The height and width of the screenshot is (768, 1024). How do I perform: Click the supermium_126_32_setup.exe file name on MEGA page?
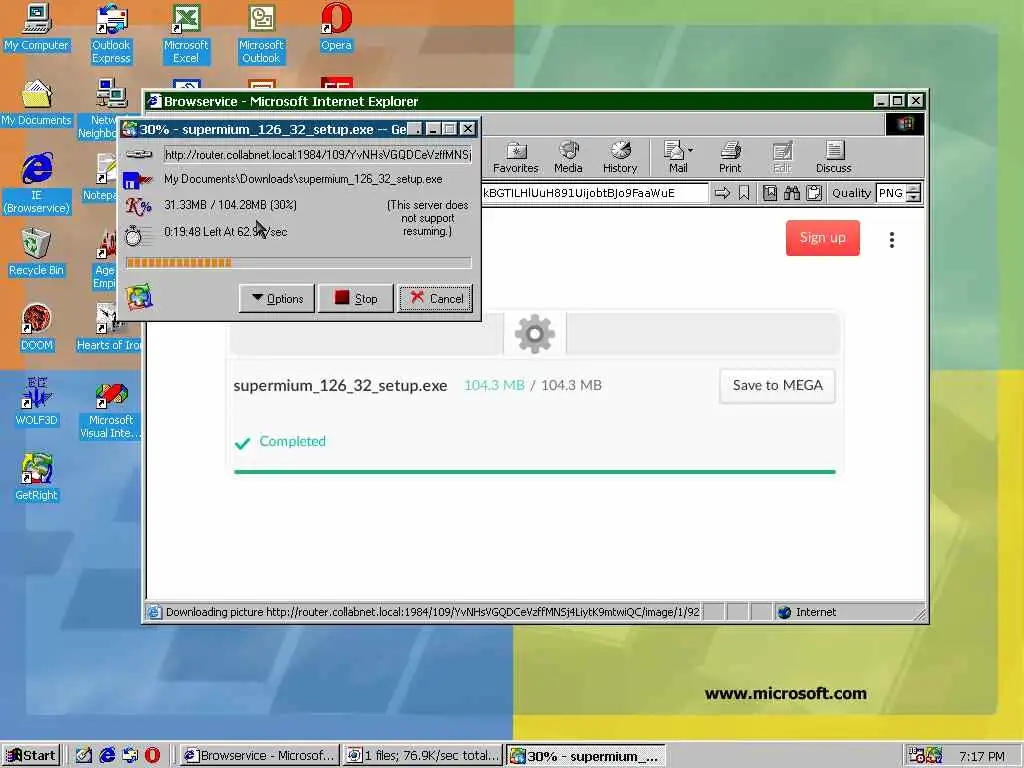coord(340,385)
